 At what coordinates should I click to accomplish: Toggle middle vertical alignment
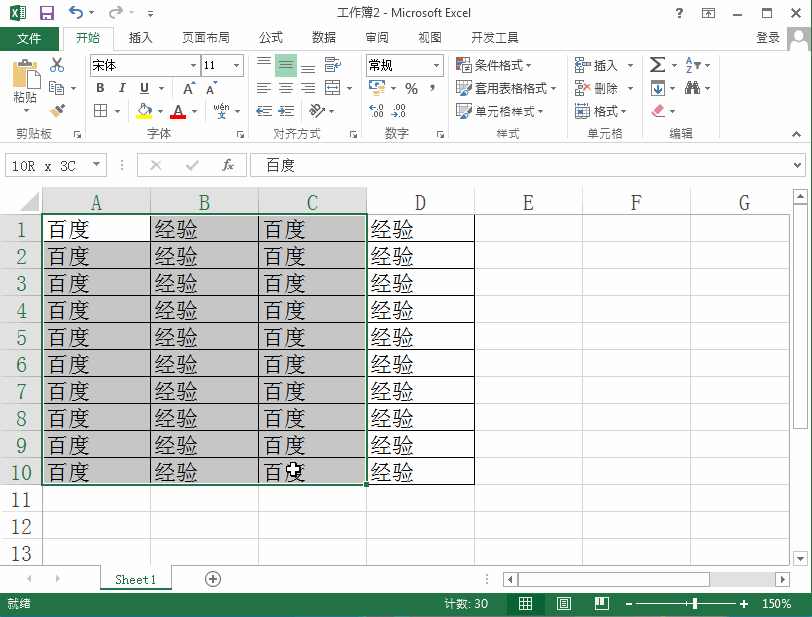pos(286,65)
